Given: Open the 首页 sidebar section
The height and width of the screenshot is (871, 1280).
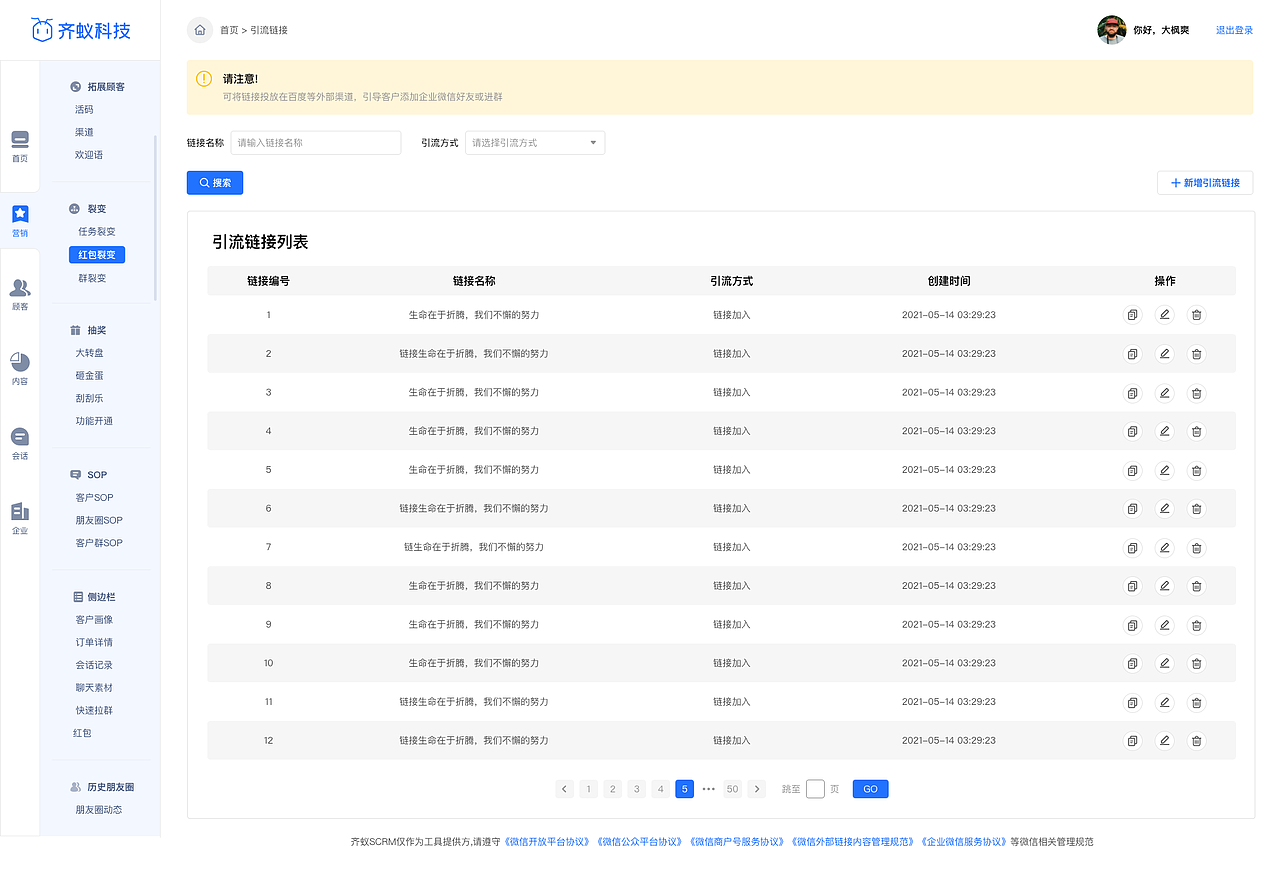Looking at the screenshot, I should [20, 146].
